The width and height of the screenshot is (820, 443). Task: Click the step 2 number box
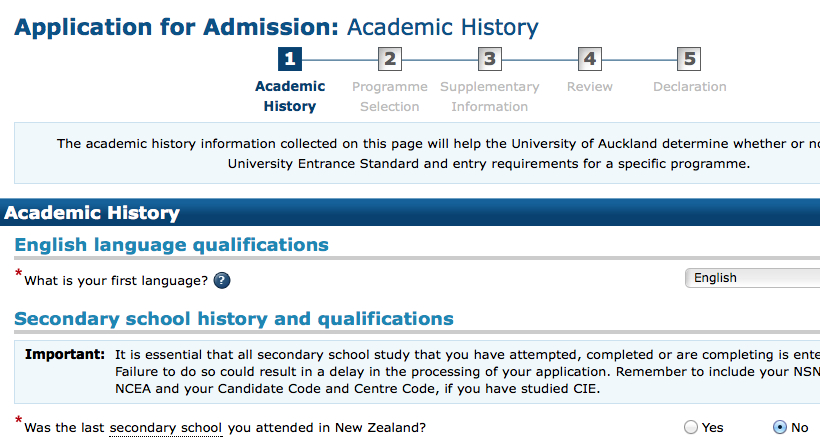click(390, 59)
